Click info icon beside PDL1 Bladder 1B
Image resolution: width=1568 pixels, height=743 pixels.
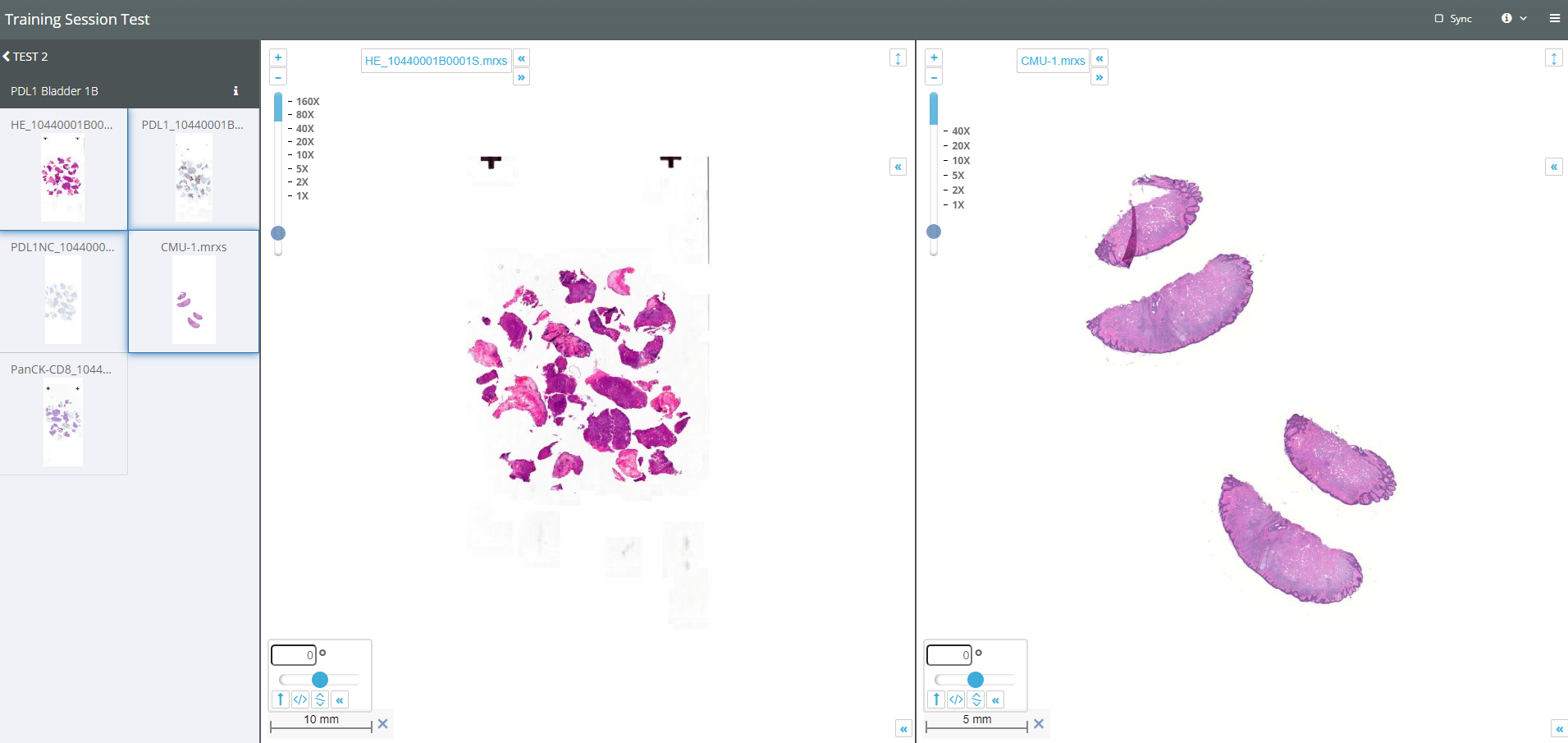pyautogui.click(x=235, y=91)
